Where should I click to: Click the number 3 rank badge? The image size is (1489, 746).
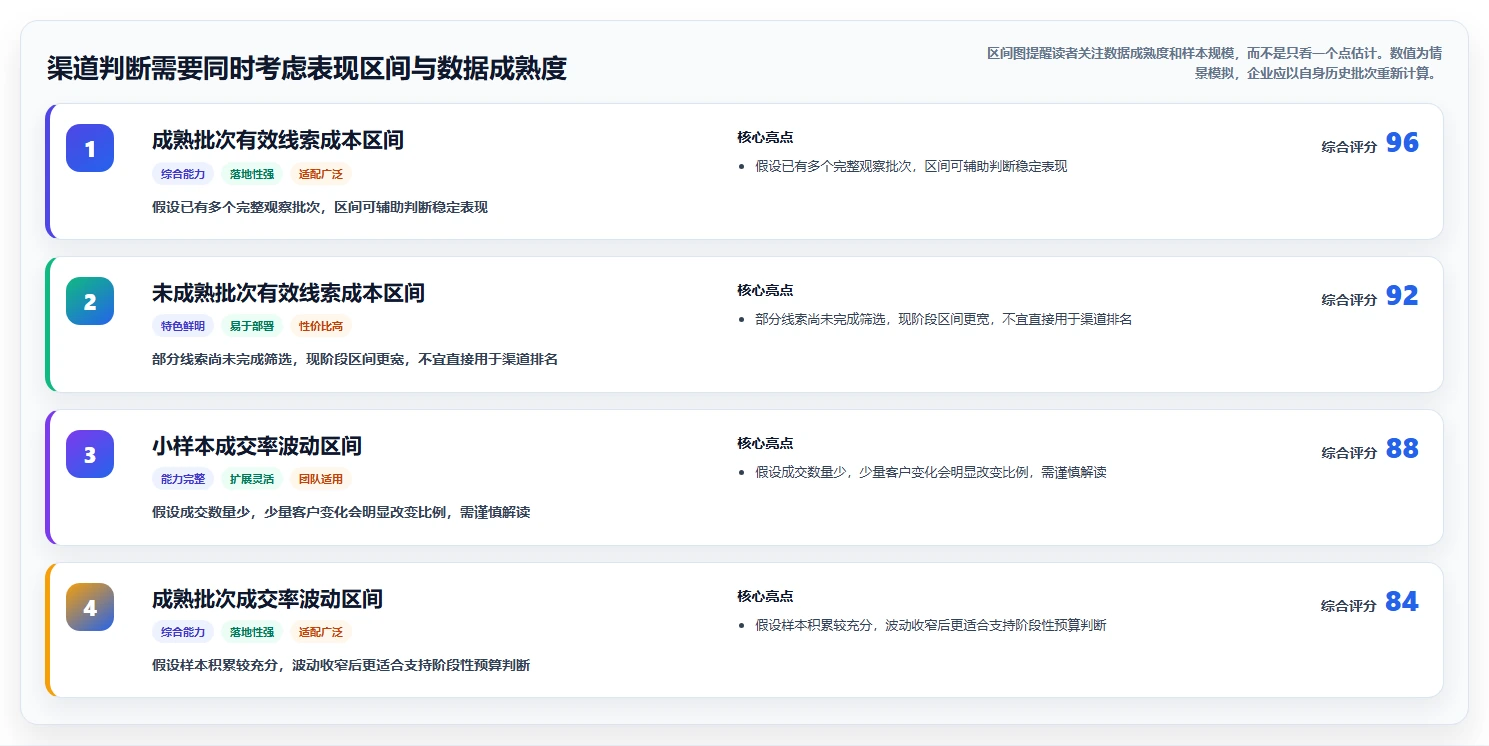90,454
